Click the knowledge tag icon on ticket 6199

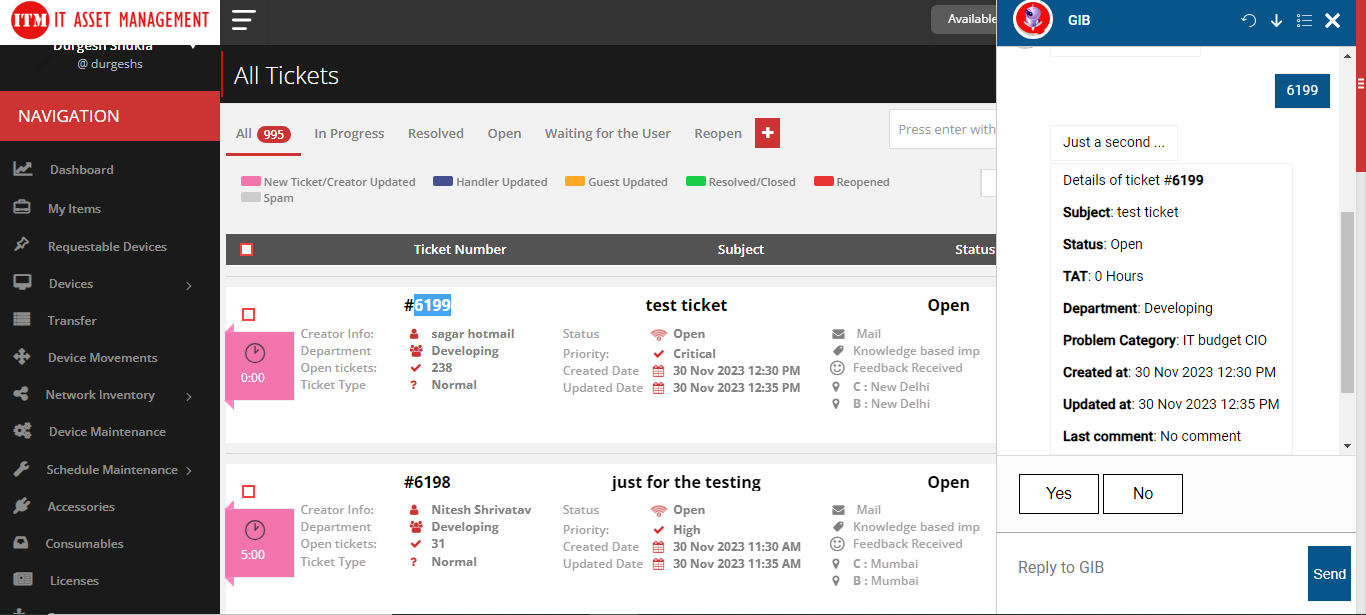click(x=838, y=351)
